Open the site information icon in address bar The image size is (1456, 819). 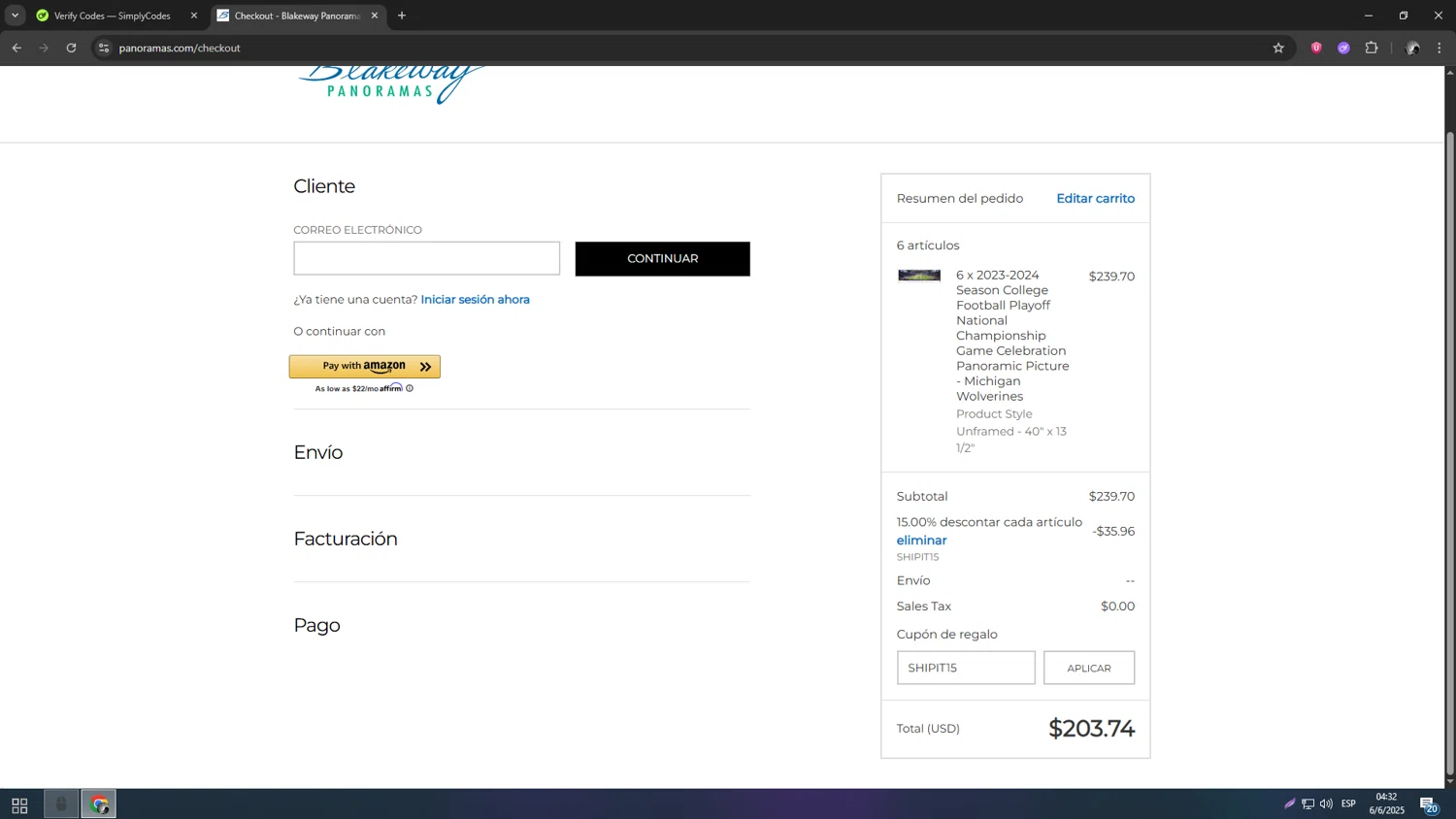pyautogui.click(x=104, y=48)
